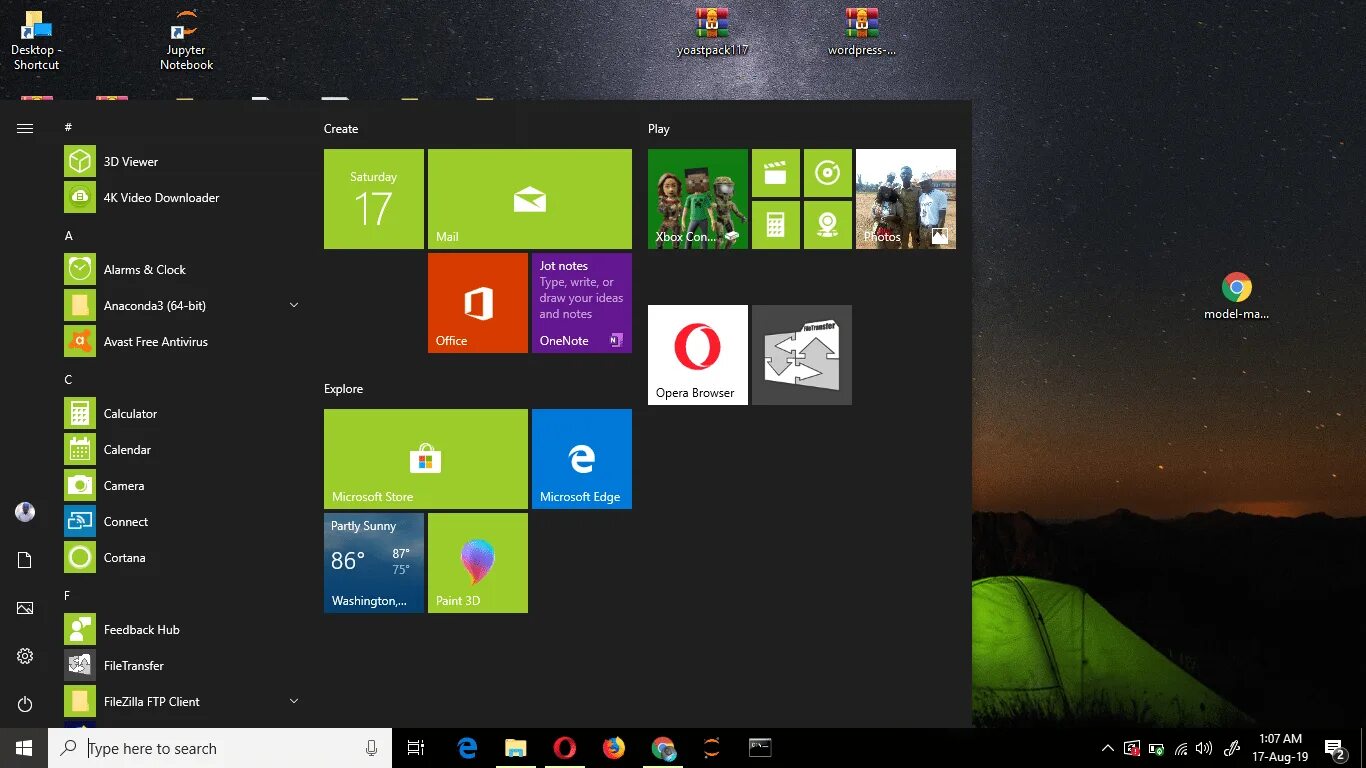
Task: Open the Weather tile for Washington
Action: [374, 563]
